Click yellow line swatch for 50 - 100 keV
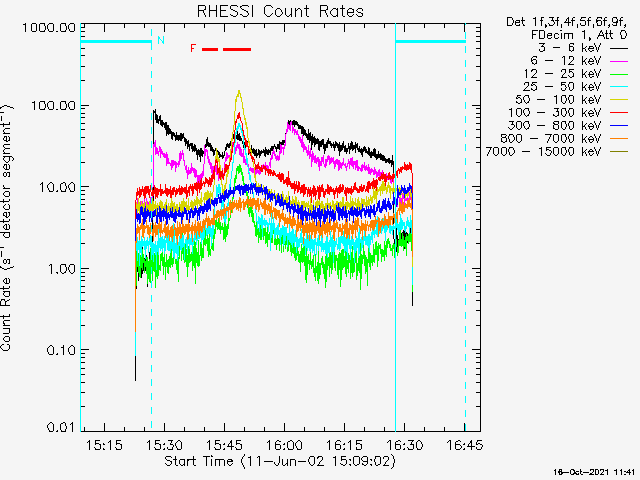The width and height of the screenshot is (640, 480). [x=619, y=100]
